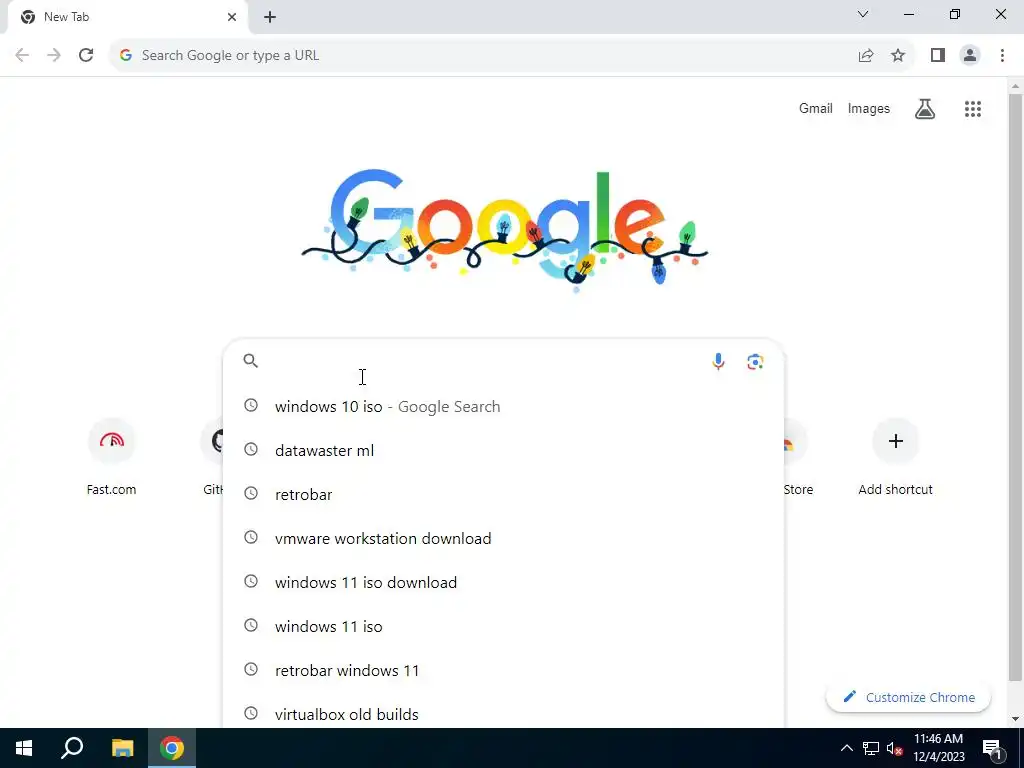Select suggestion retrobar windows 11

click(503, 671)
